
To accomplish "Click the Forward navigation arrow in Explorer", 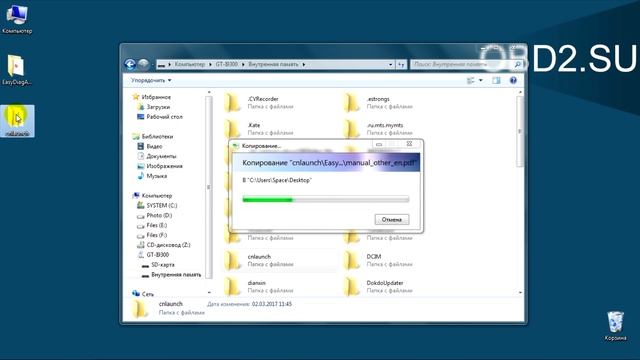I will 143,64.
